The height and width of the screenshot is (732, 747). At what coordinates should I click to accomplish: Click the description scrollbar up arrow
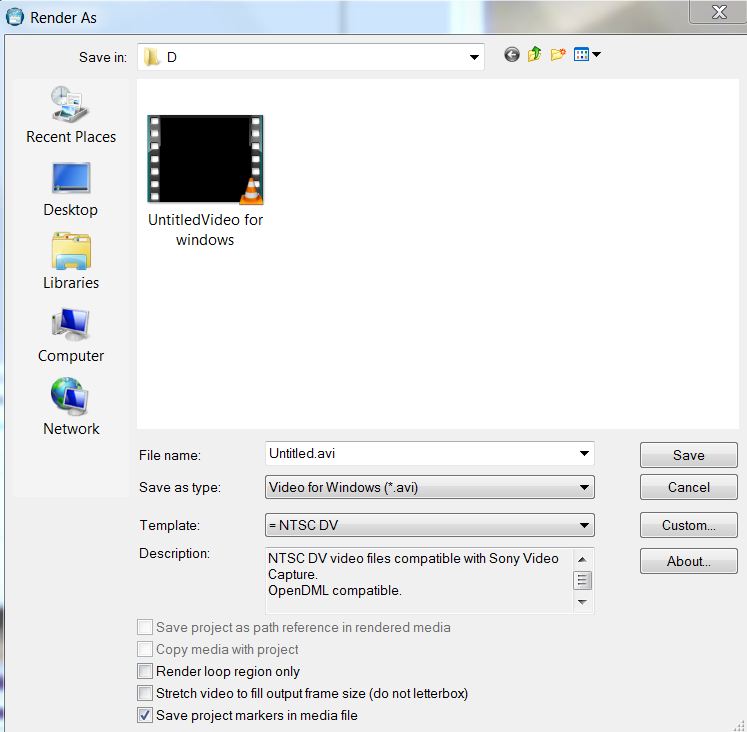582,560
